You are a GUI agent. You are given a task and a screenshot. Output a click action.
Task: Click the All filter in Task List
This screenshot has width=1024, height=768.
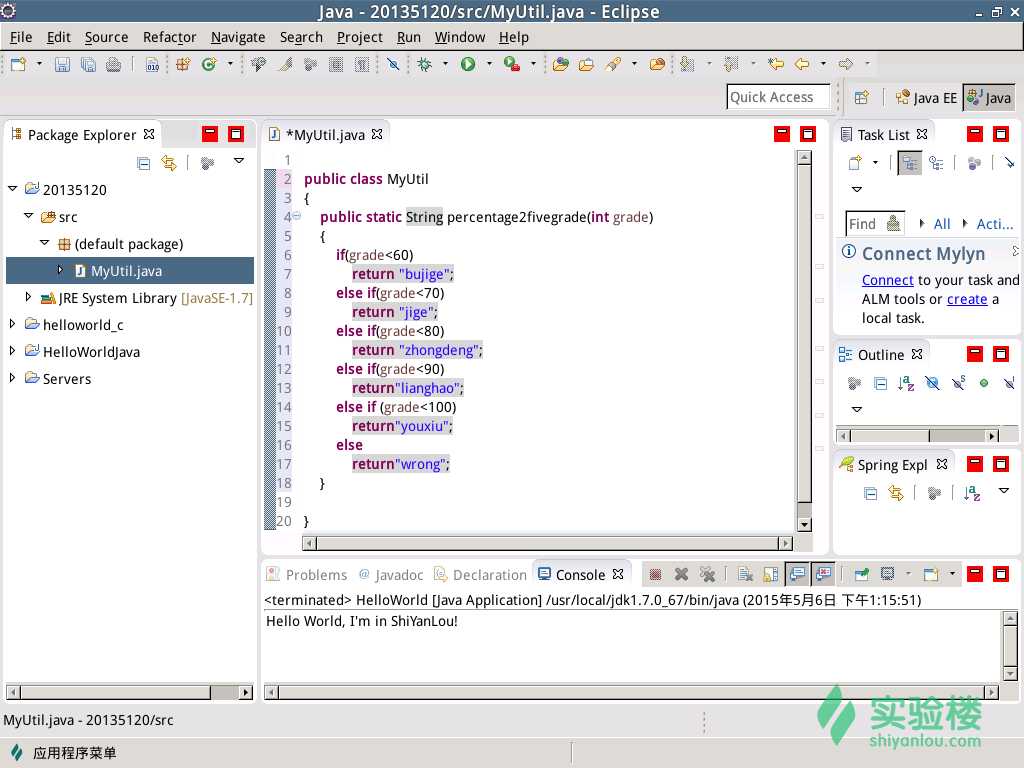tap(942, 224)
